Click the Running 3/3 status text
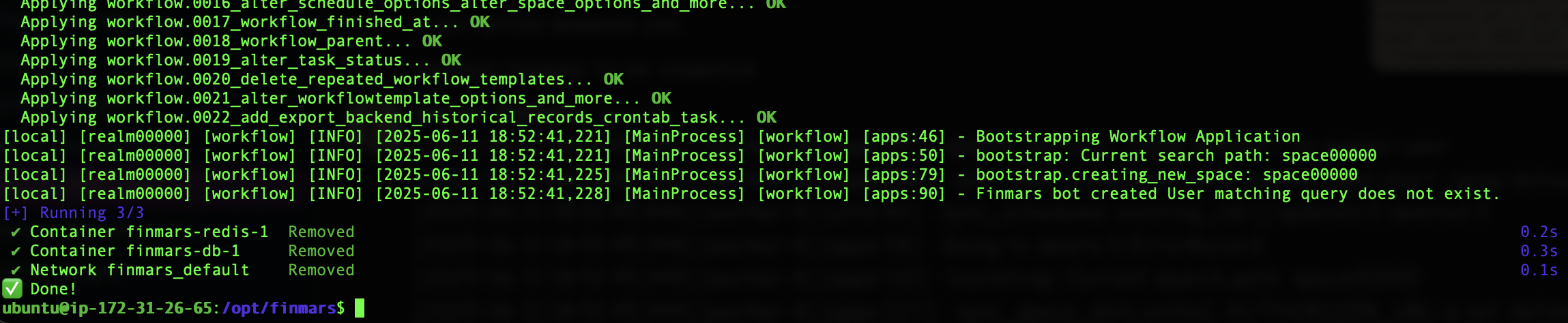This screenshot has width=1568, height=323. [x=92, y=213]
